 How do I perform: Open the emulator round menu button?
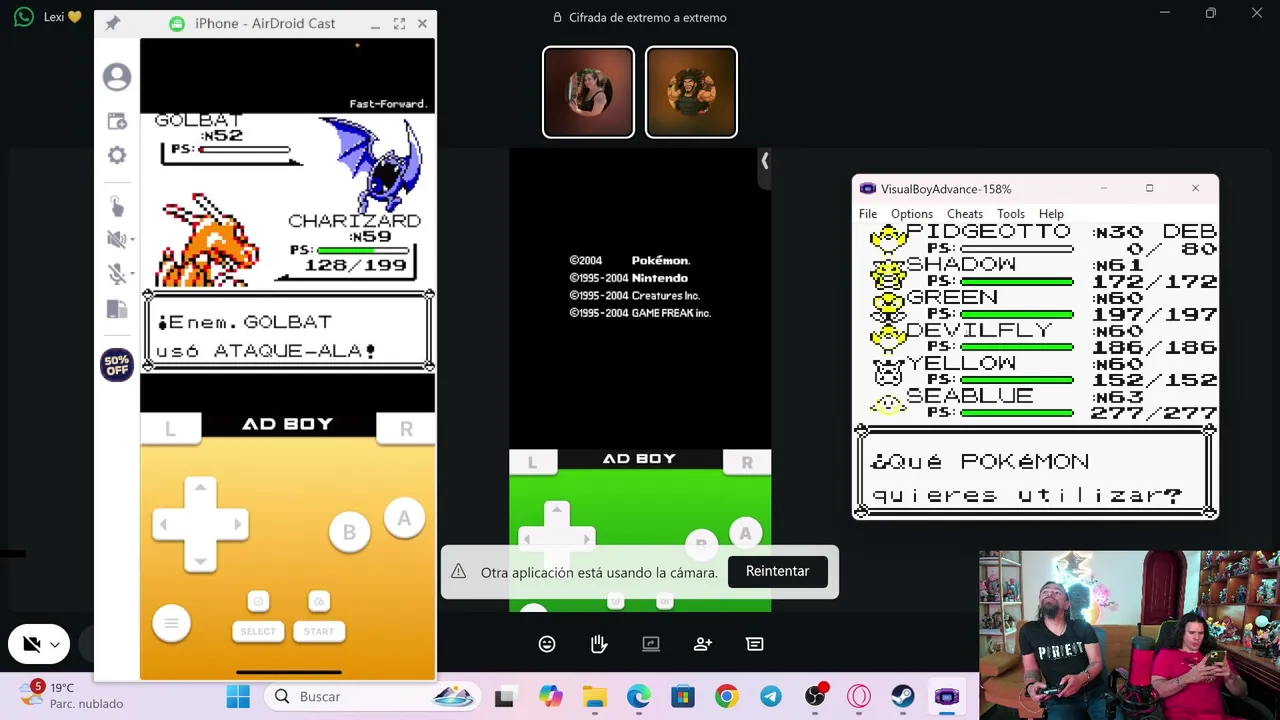(171, 624)
